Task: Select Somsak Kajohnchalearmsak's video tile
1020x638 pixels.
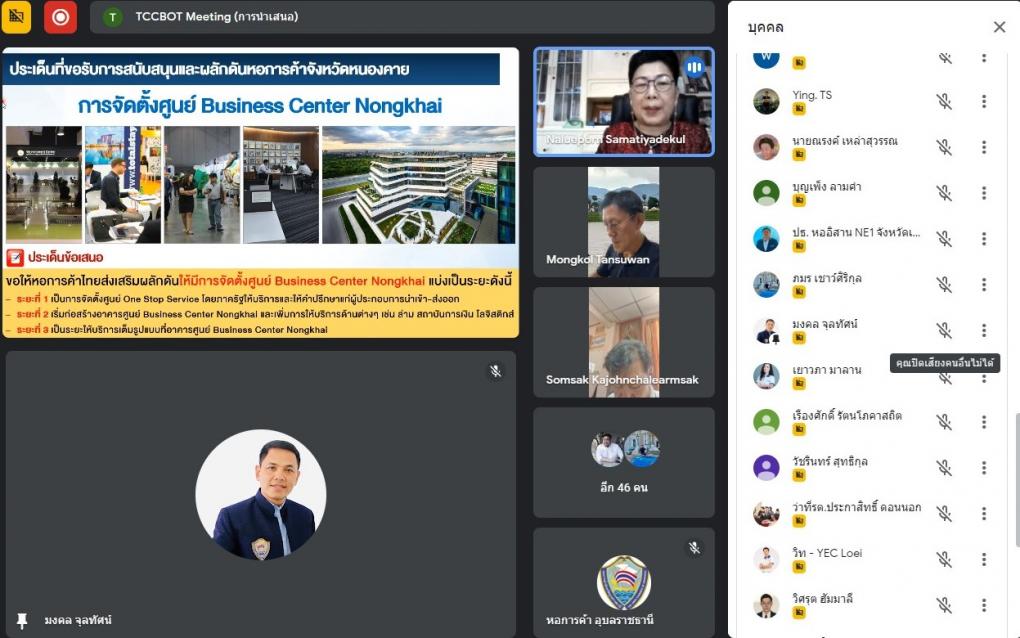Action: click(x=624, y=342)
